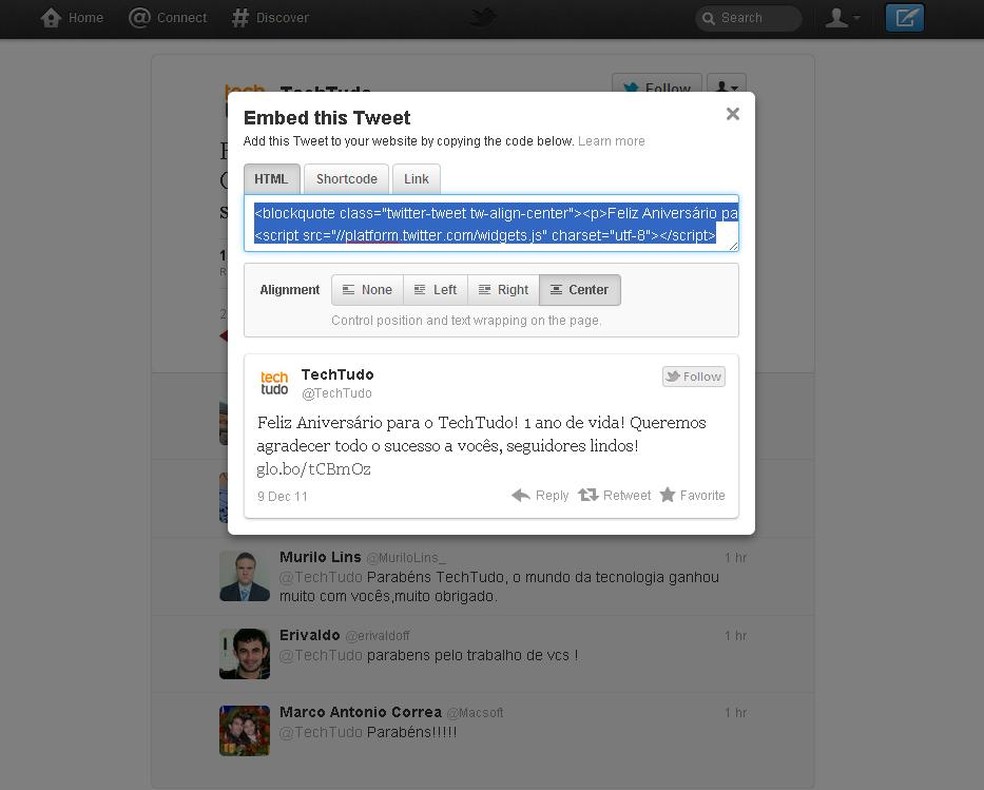The height and width of the screenshot is (790, 984).
Task: Click Marco Antonio Correa's avatar
Action: pyautogui.click(x=244, y=730)
